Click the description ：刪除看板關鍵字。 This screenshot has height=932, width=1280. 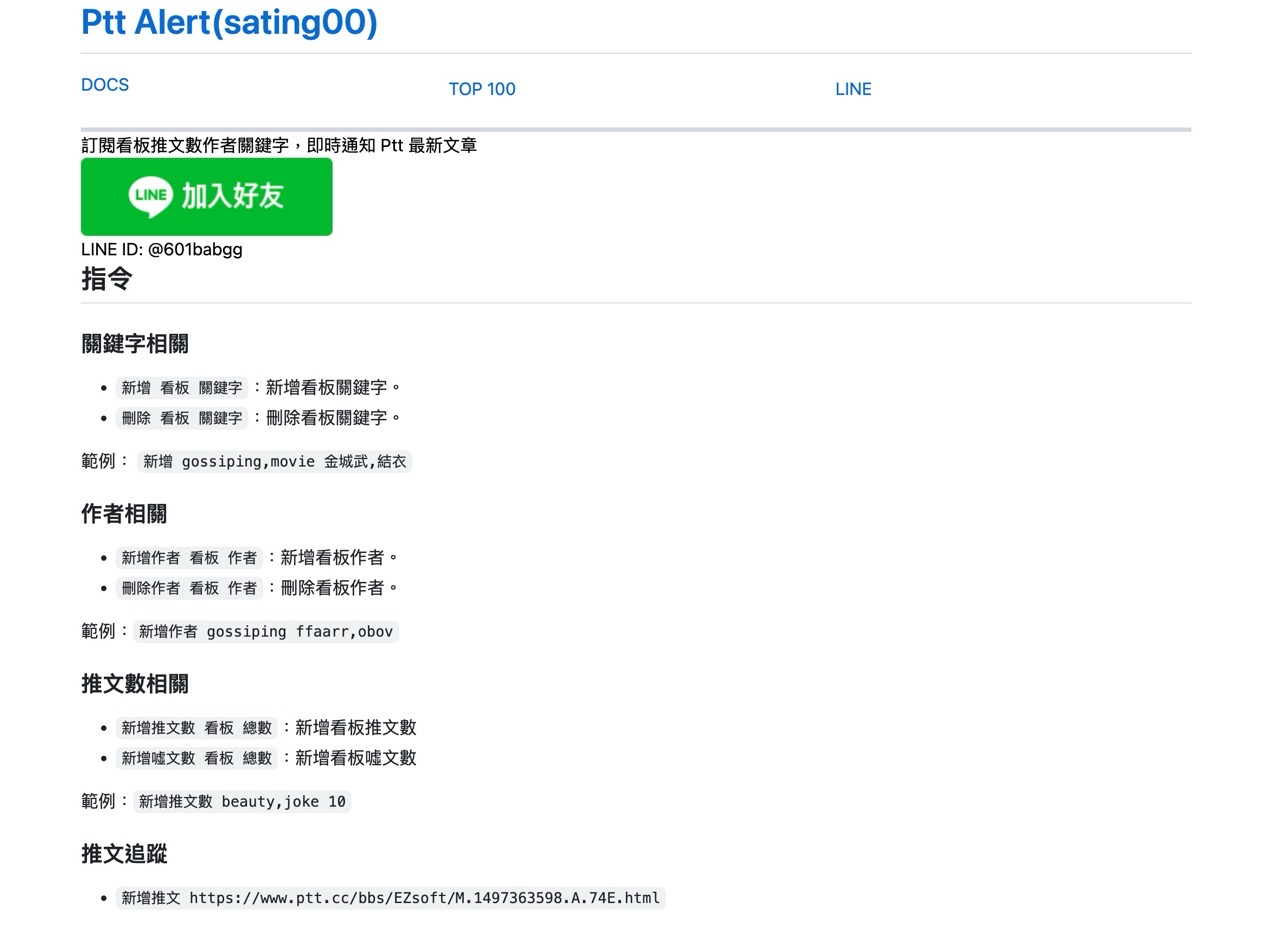click(x=325, y=418)
